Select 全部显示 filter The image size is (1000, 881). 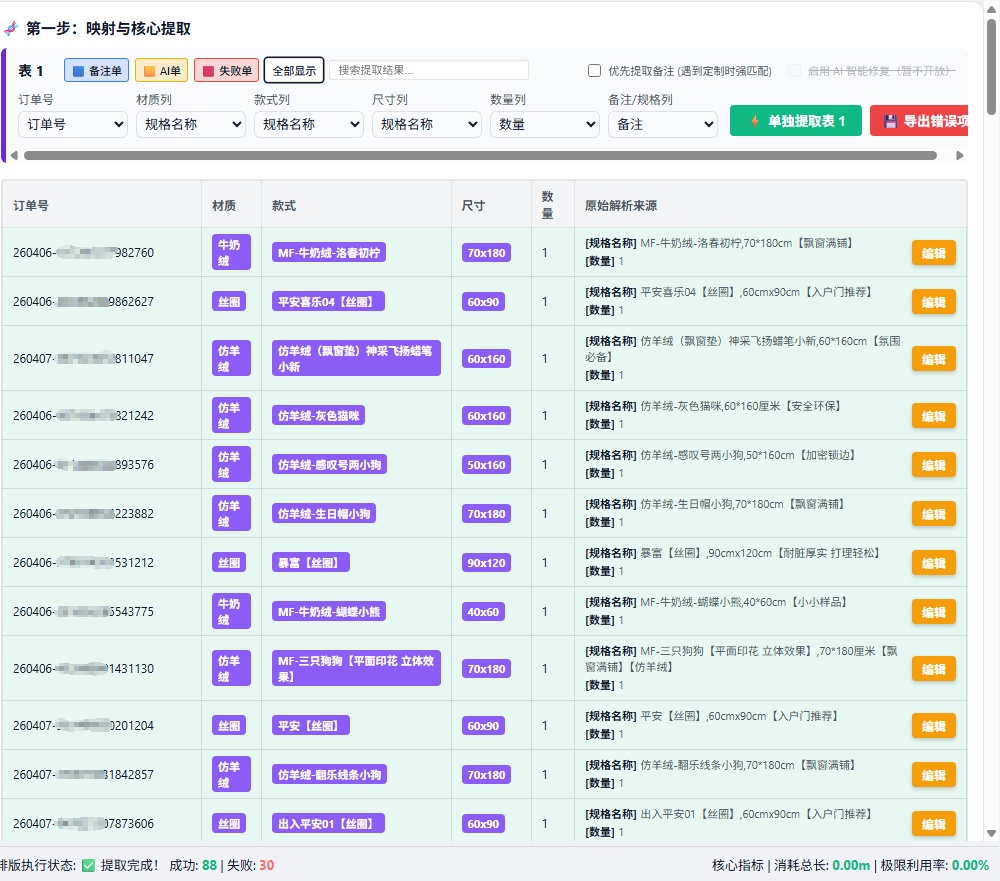tap(294, 70)
